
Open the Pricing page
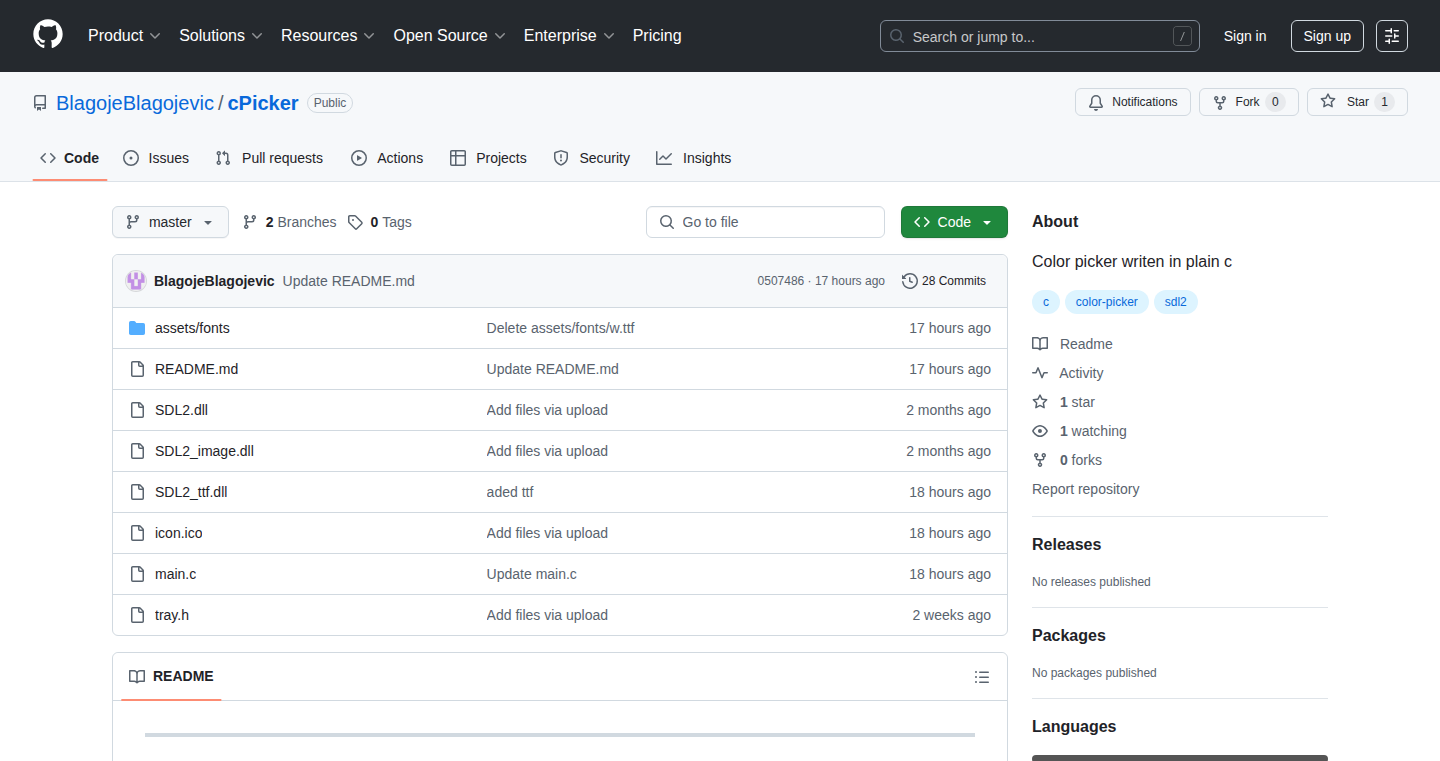[657, 35]
